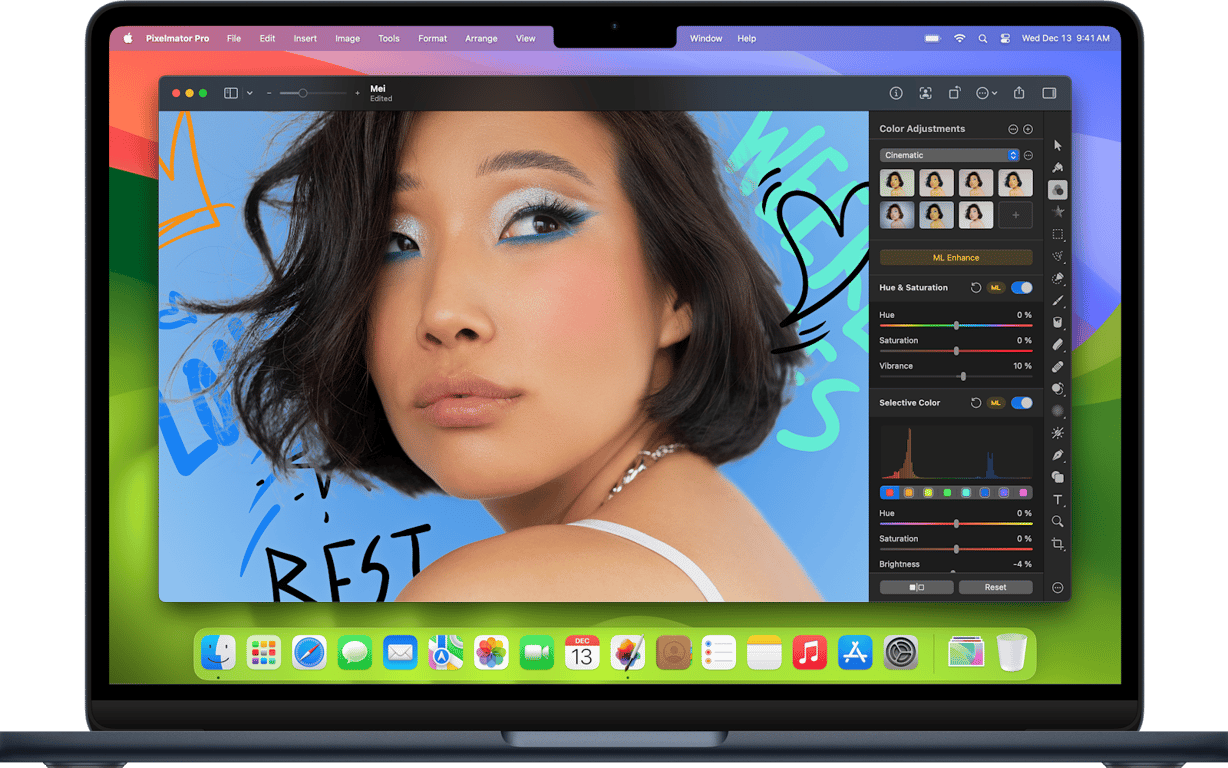Click the Info button in window toolbar
Viewport: 1228px width, 768px height.
click(x=896, y=92)
